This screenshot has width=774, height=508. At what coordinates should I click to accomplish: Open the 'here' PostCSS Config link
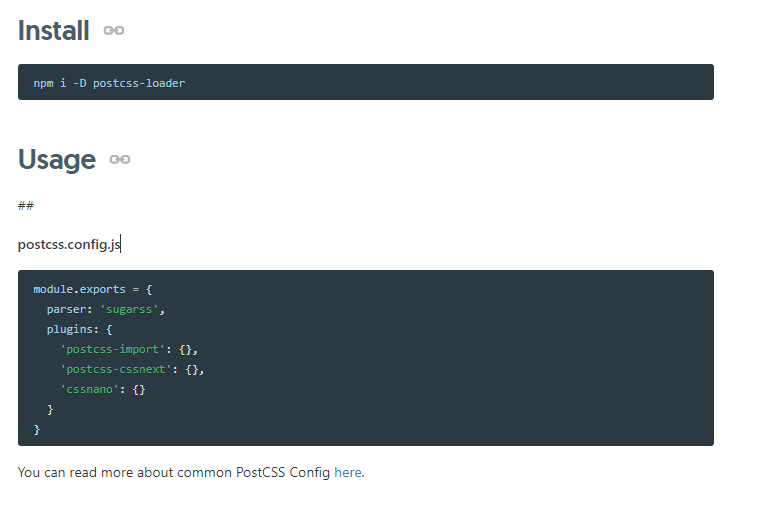348,472
